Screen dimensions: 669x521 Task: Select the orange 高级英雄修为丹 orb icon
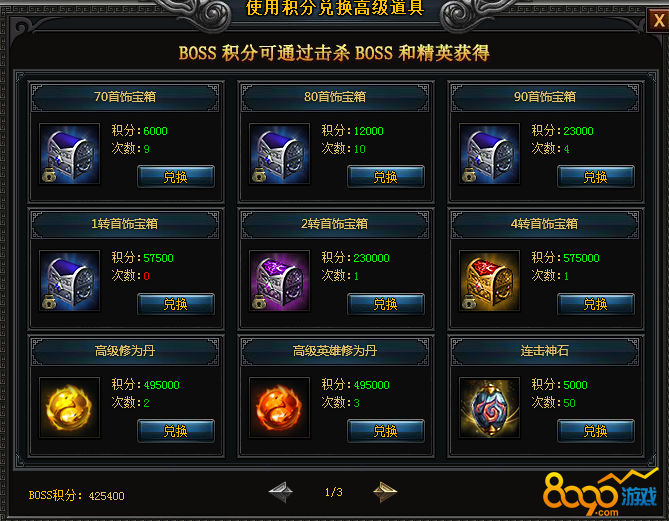pyautogui.click(x=279, y=408)
